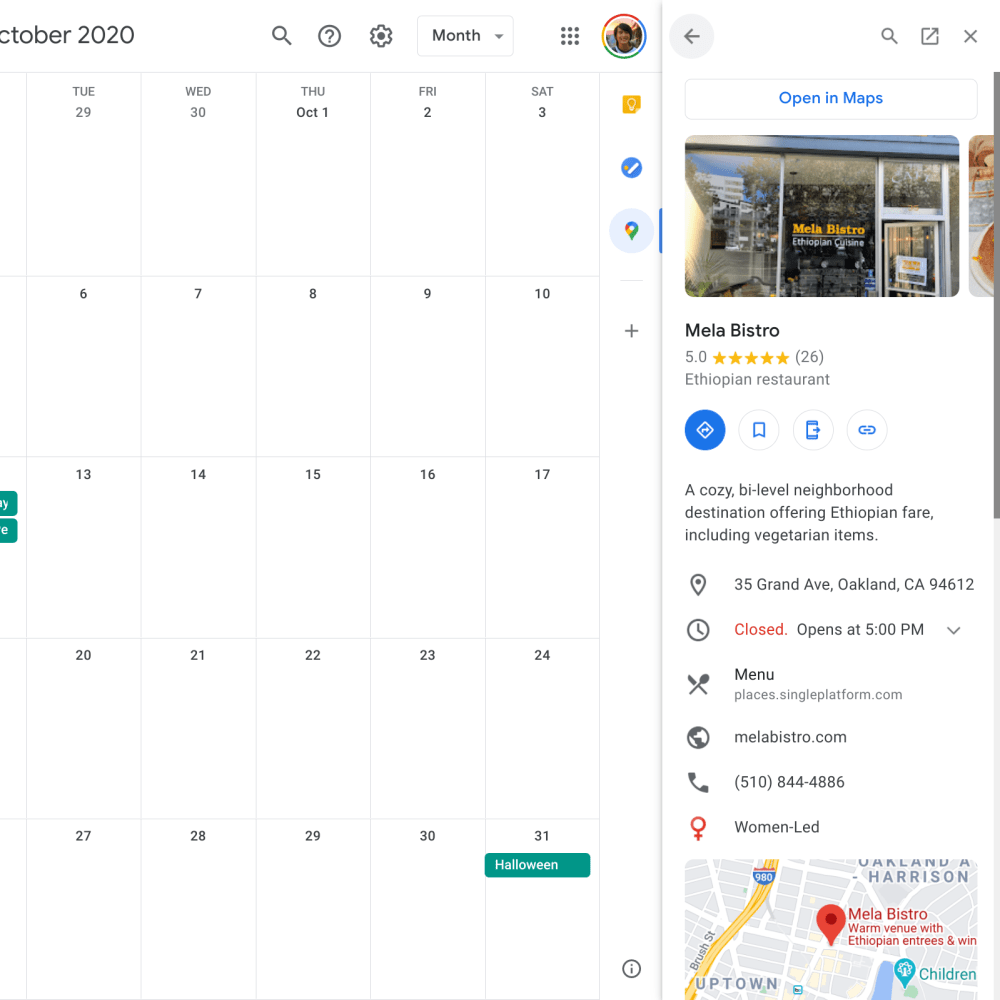The height and width of the screenshot is (1000, 1000).
Task: Click the Get add-ons plus icon
Action: pyautogui.click(x=631, y=331)
